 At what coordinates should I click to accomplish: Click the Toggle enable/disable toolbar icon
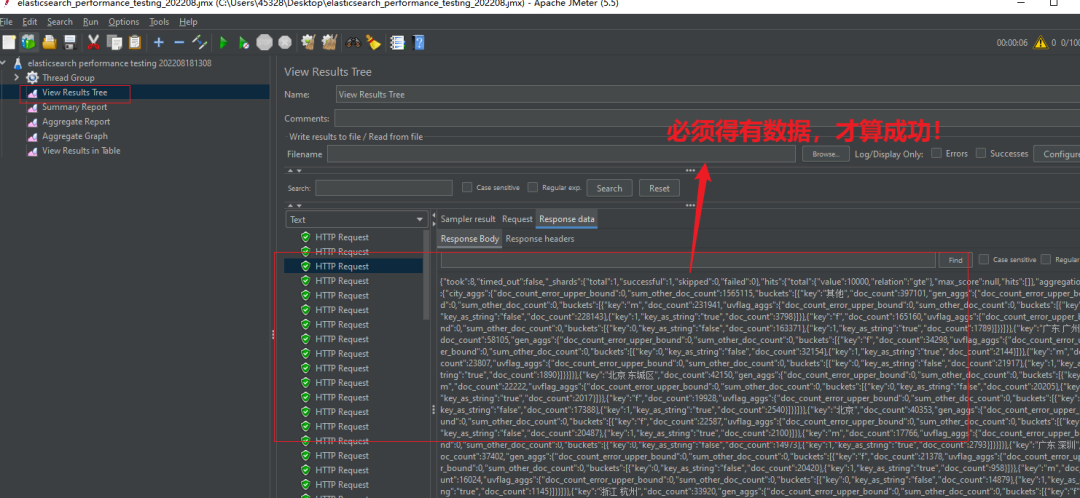[200, 43]
